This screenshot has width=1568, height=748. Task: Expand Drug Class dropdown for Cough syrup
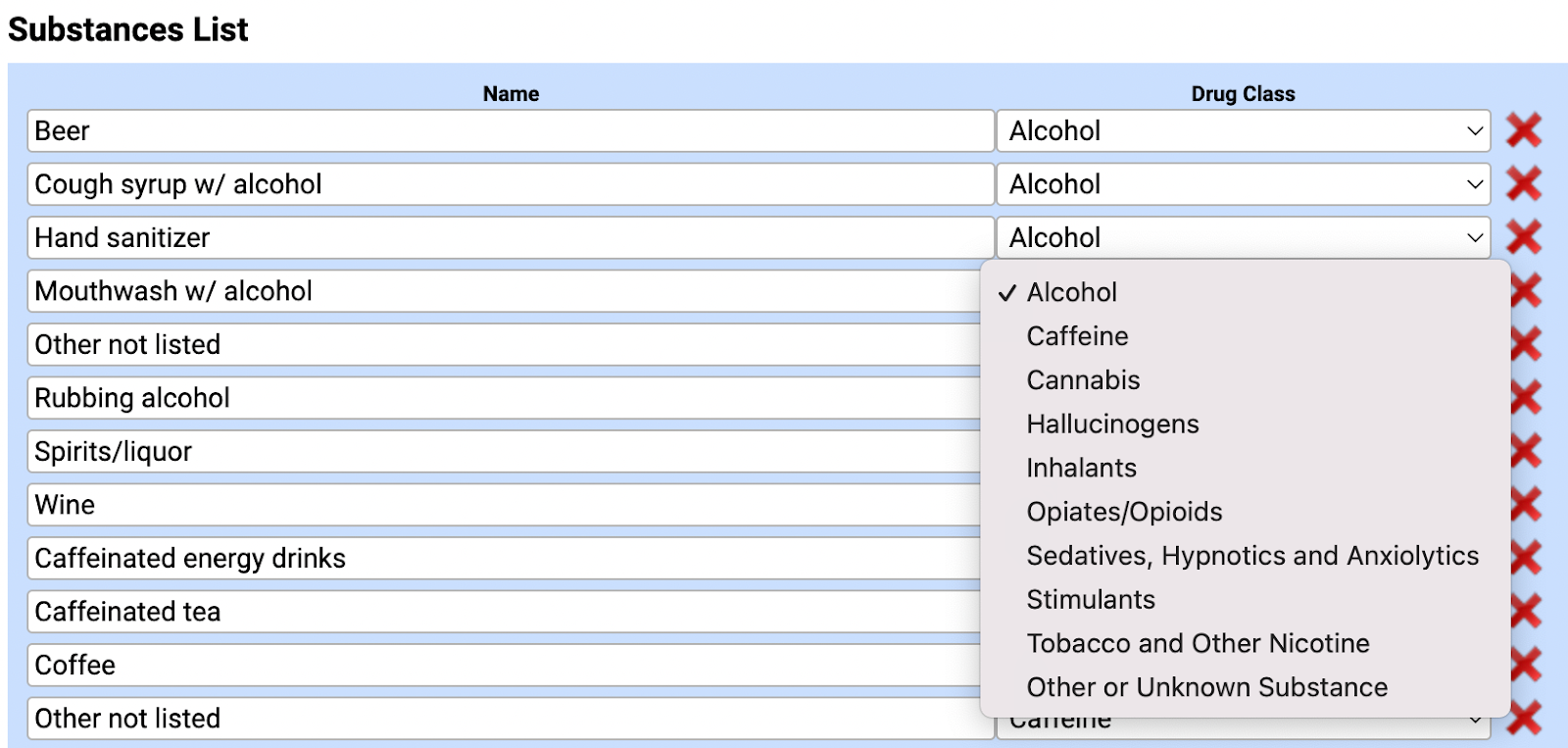1243,184
